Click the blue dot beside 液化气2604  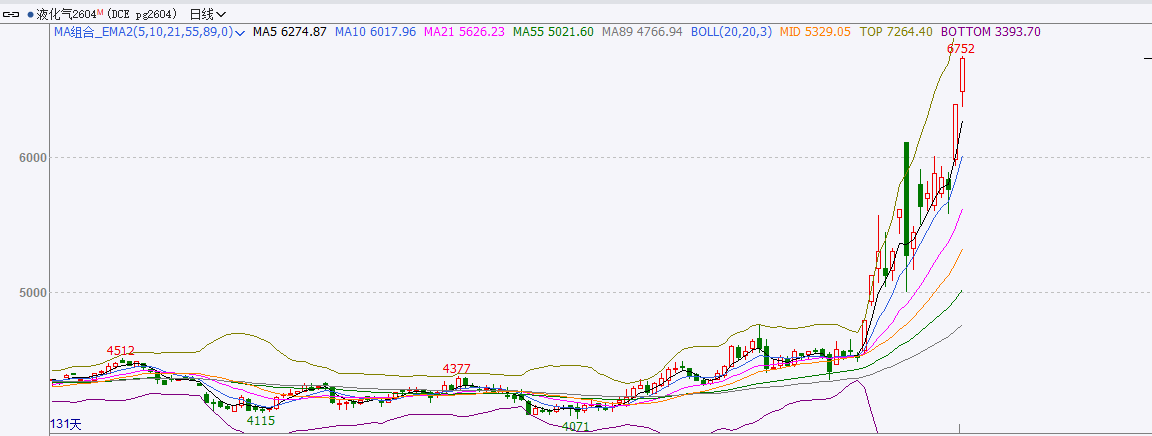point(30,14)
